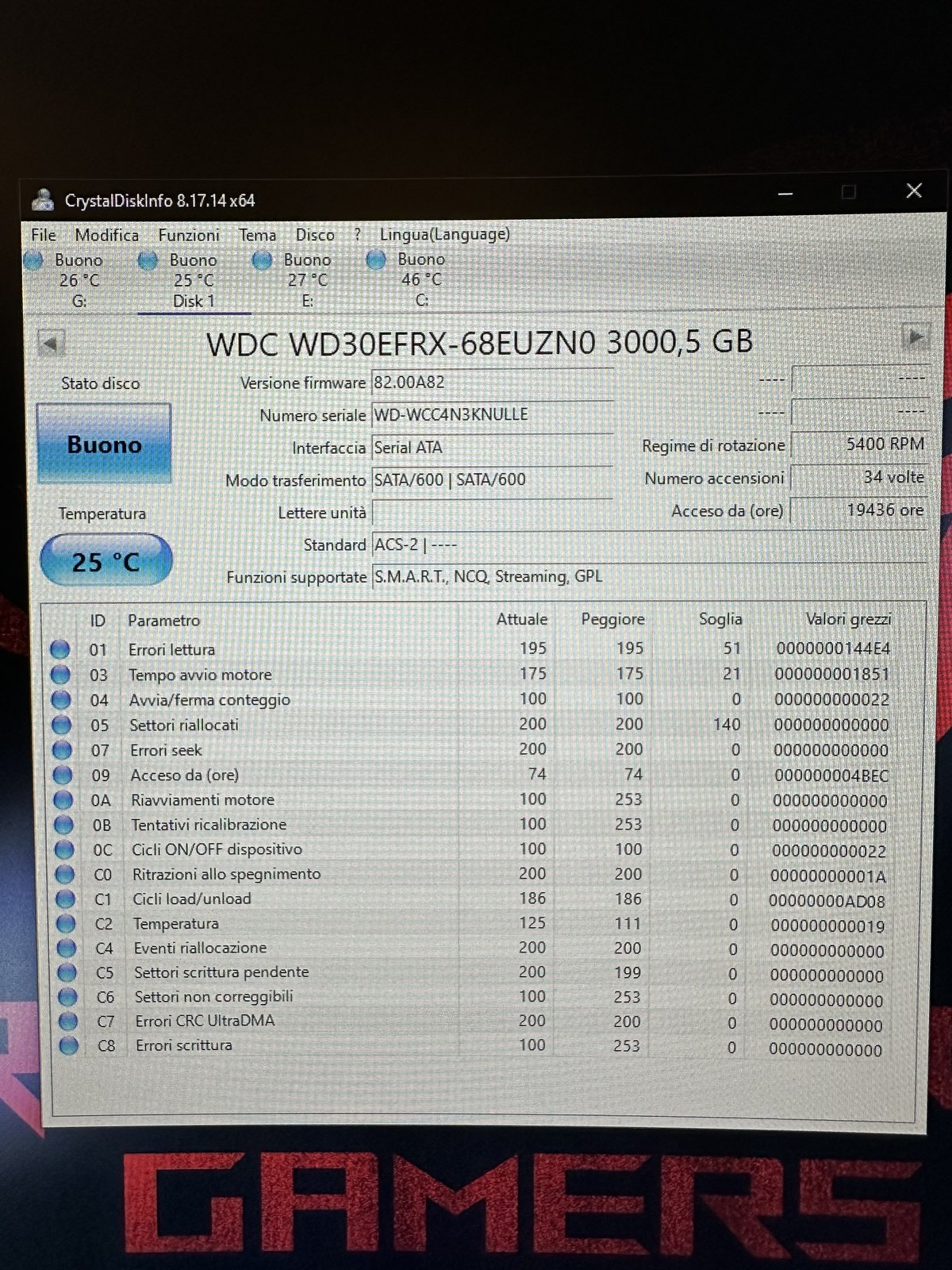Click status icon for Ritrazioni allo spegnimento
This screenshot has height=1270, width=952.
[65, 875]
